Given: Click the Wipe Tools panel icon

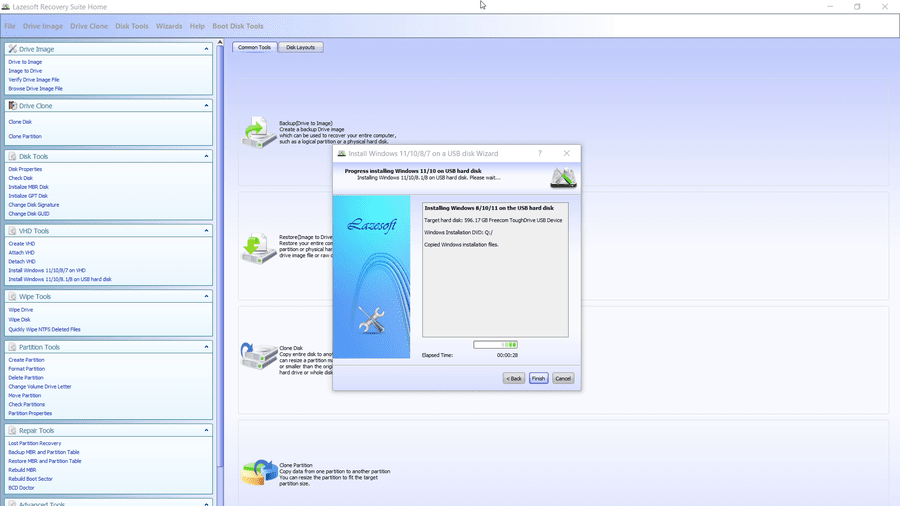Looking at the screenshot, I should [x=12, y=297].
